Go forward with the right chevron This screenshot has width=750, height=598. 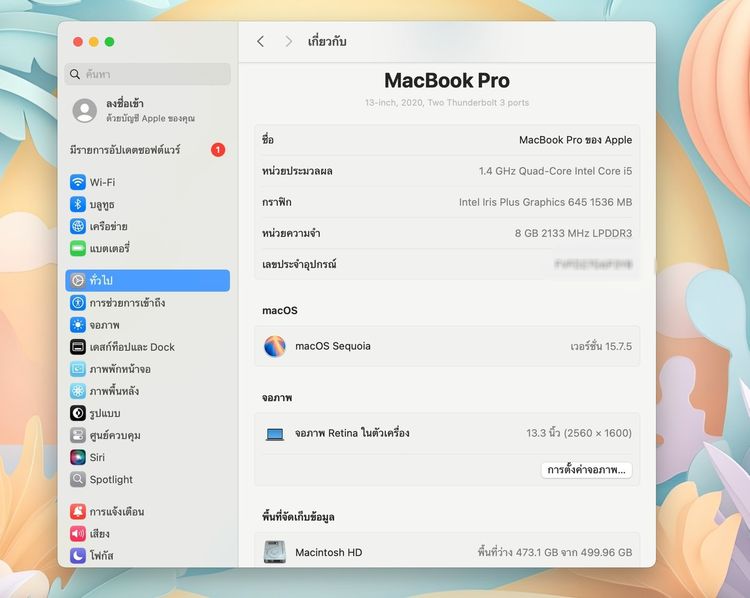[288, 42]
